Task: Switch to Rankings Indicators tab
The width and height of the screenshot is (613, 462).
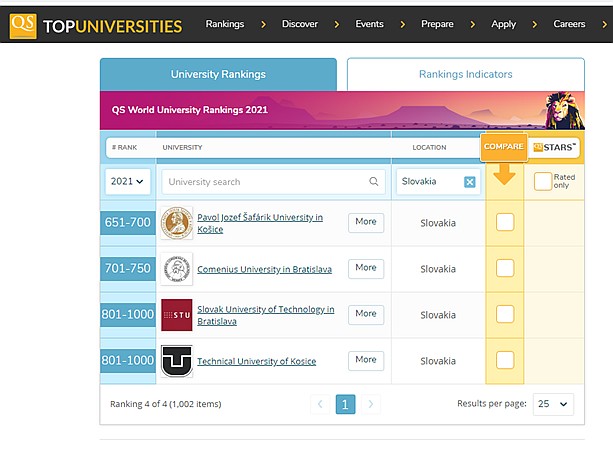Action: 466,74
